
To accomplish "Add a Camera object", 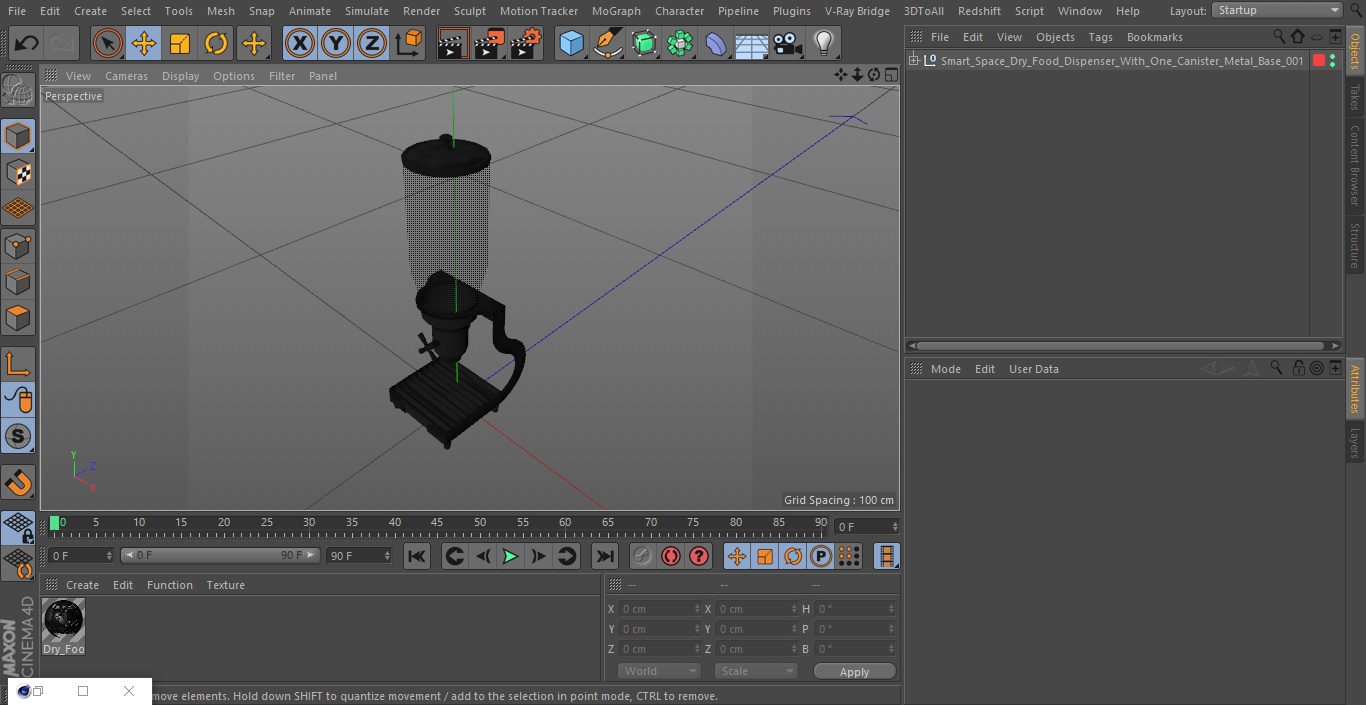I will (788, 43).
